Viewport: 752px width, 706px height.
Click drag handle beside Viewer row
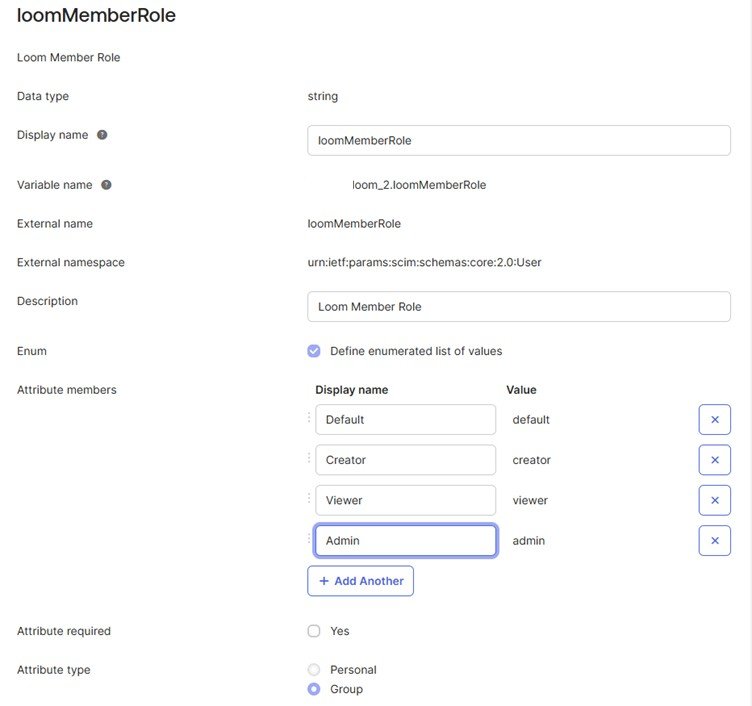tap(309, 498)
